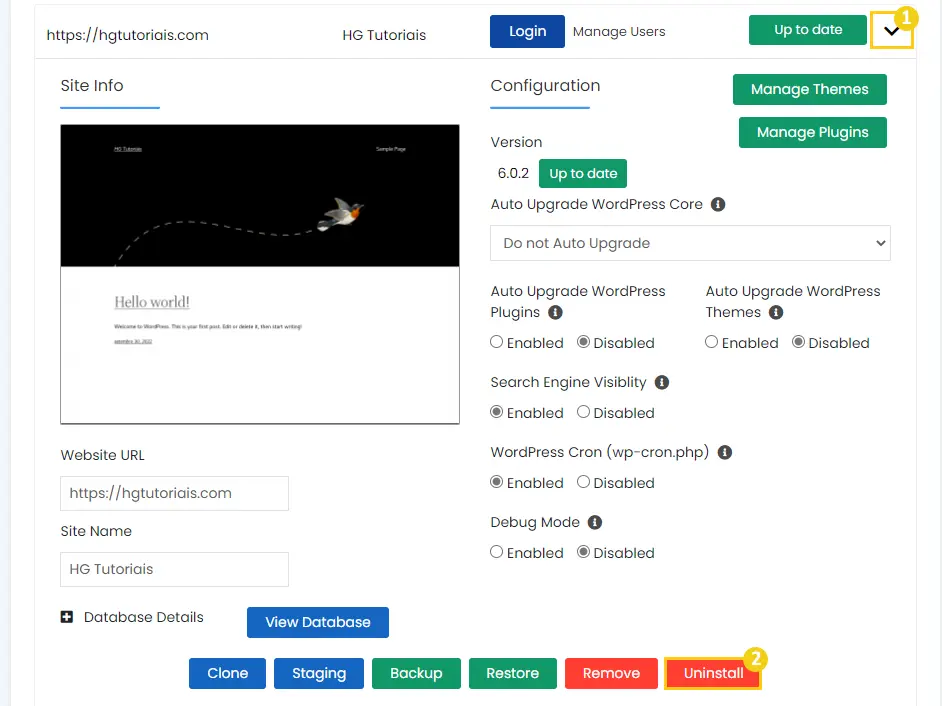Click View Database button
942x706 pixels.
(x=318, y=622)
